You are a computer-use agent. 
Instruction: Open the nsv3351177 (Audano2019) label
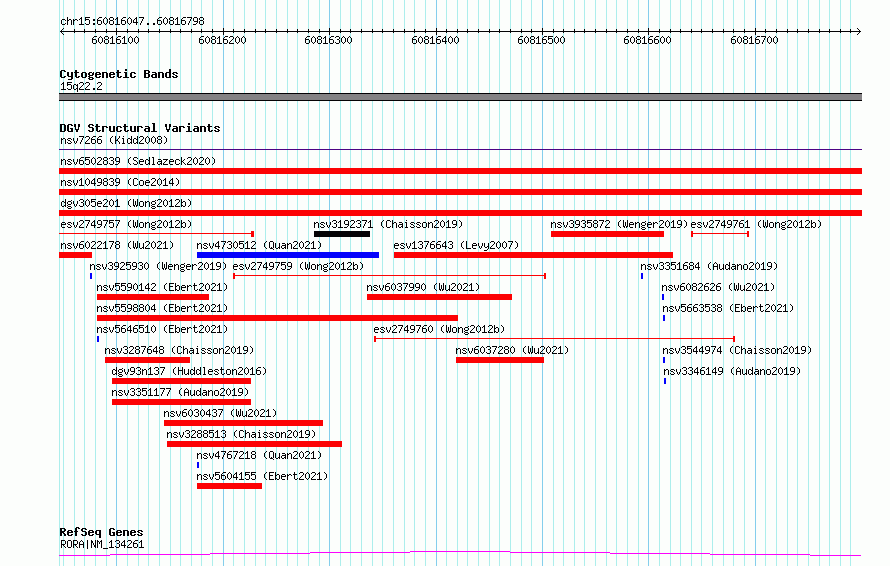[180, 392]
